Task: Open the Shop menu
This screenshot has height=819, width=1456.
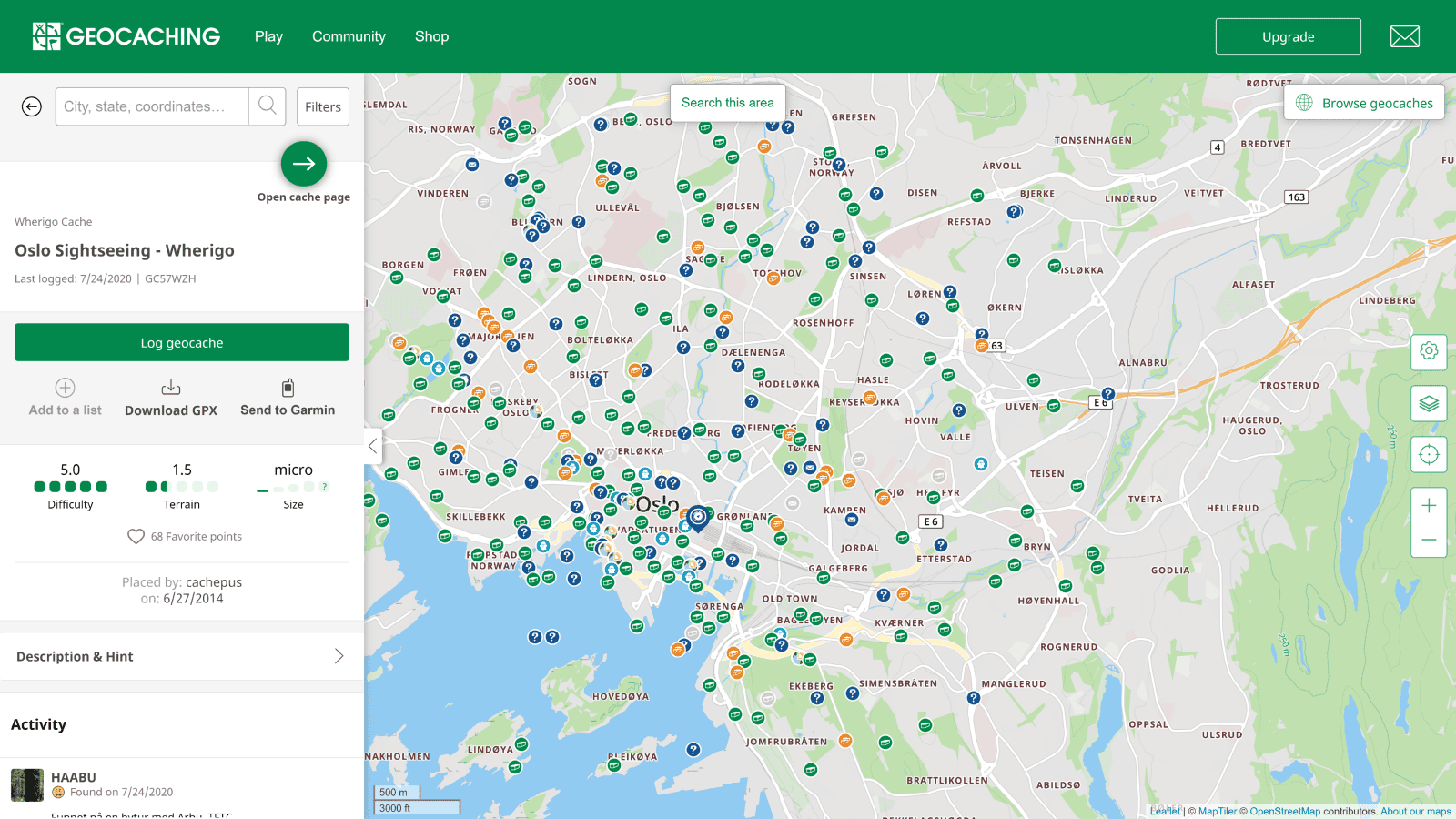Action: point(431,36)
